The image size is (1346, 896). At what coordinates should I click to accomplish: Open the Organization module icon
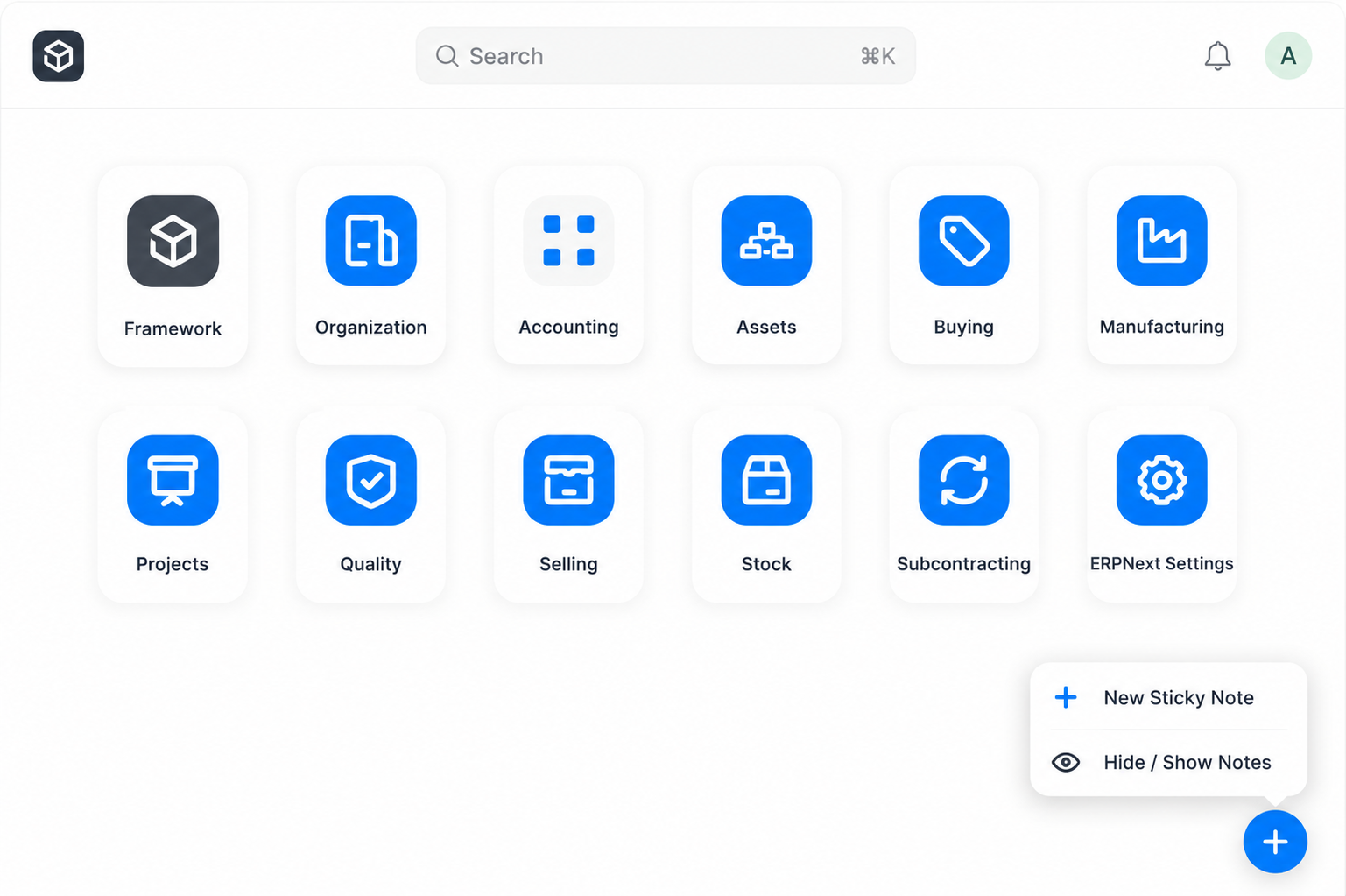pos(370,241)
